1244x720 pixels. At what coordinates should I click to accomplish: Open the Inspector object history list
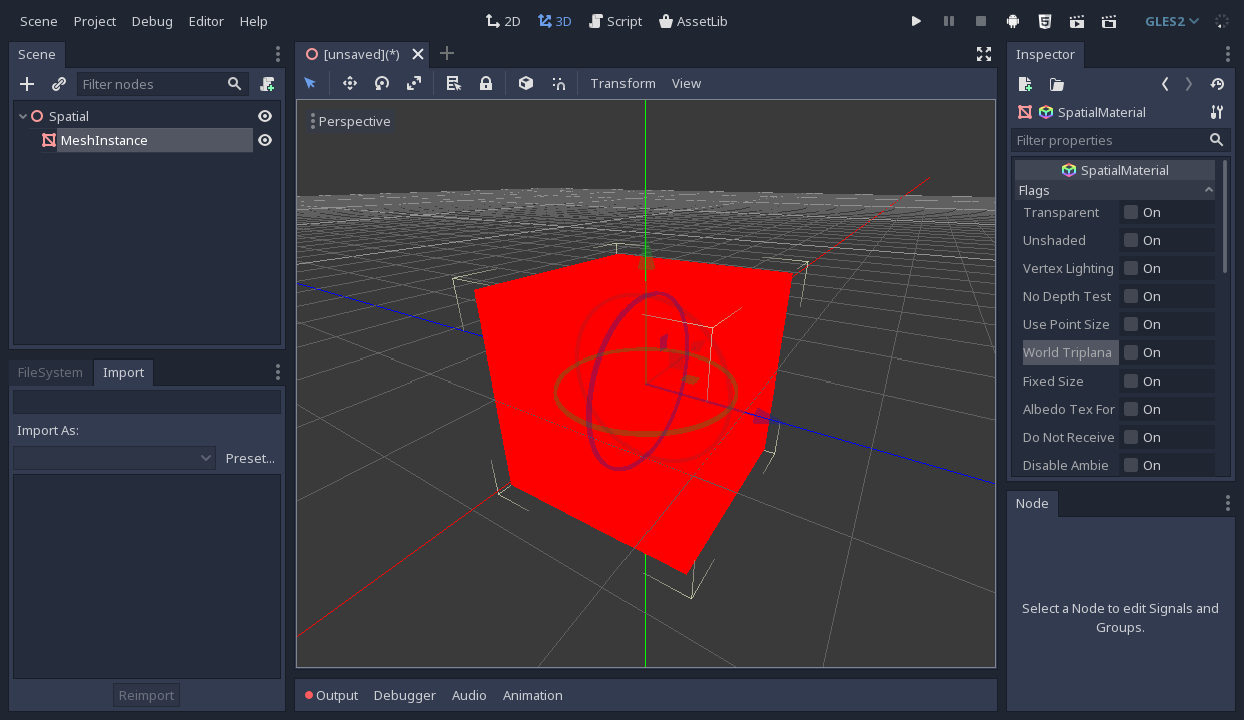1217,84
